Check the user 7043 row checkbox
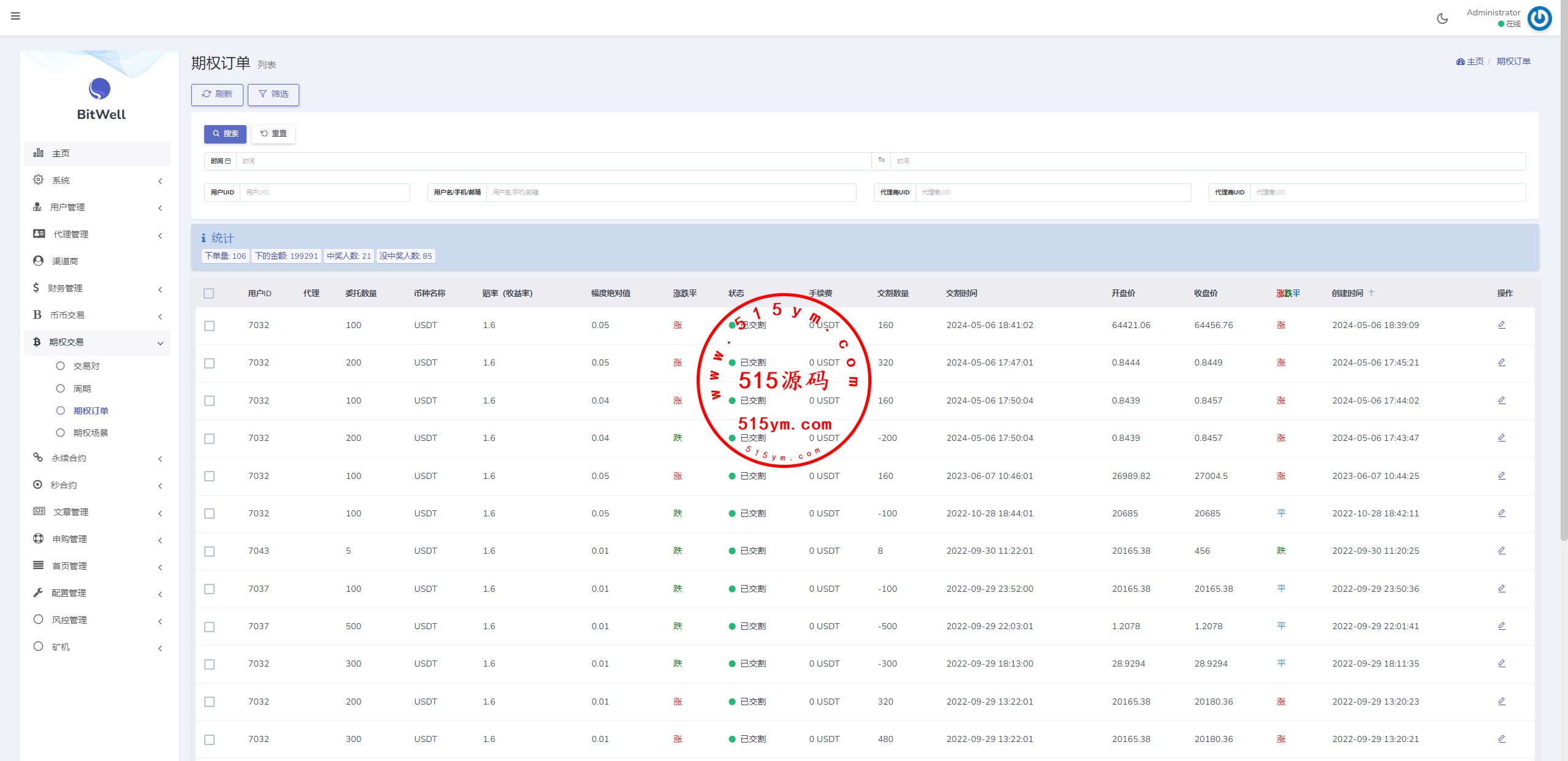 pyautogui.click(x=209, y=551)
